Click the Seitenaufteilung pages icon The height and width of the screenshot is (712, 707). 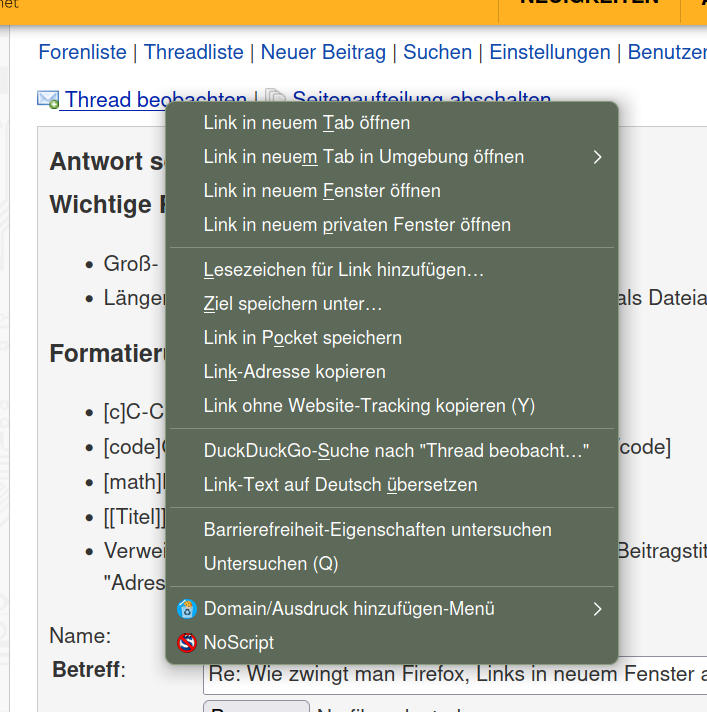tap(276, 98)
